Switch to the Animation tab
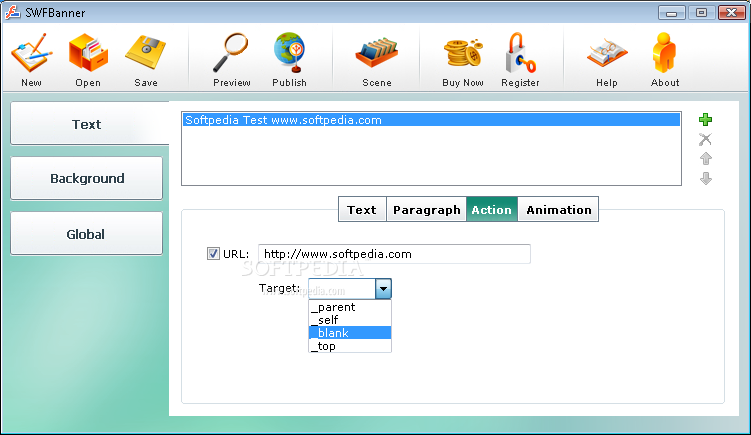The height and width of the screenshot is (435, 751). pyautogui.click(x=558, y=209)
